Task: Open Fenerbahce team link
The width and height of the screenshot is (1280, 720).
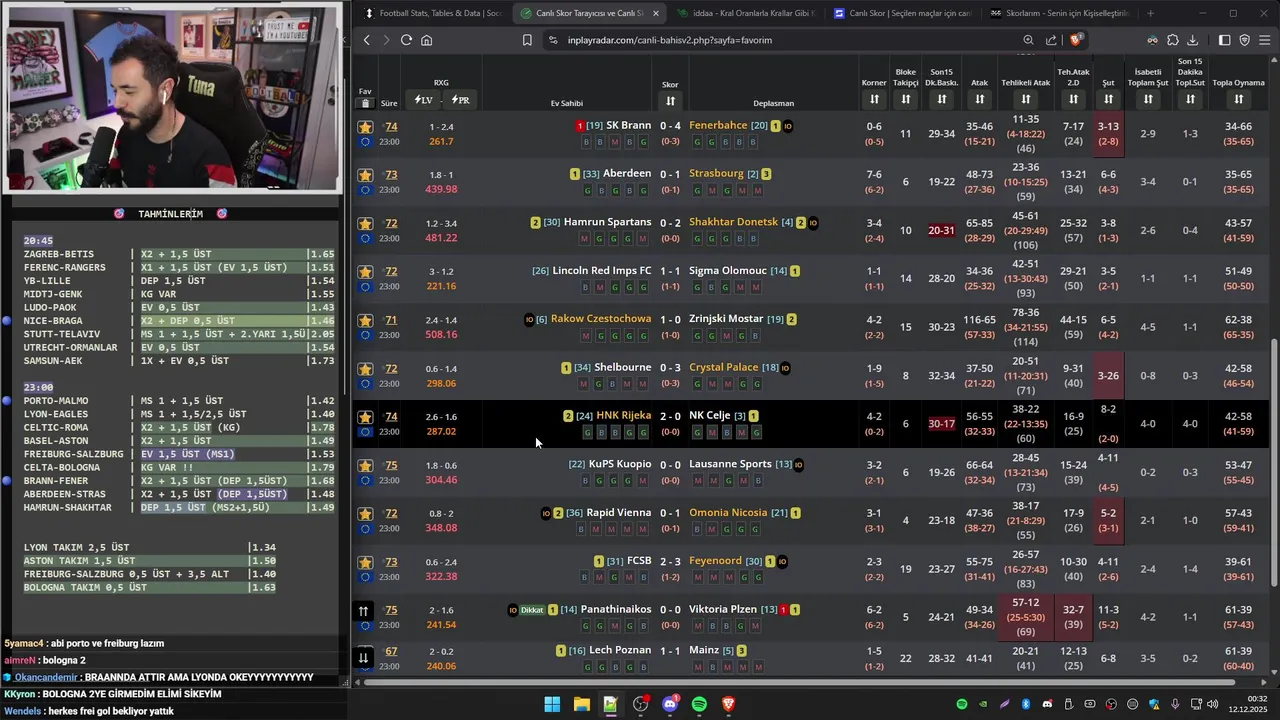Action: (718, 126)
